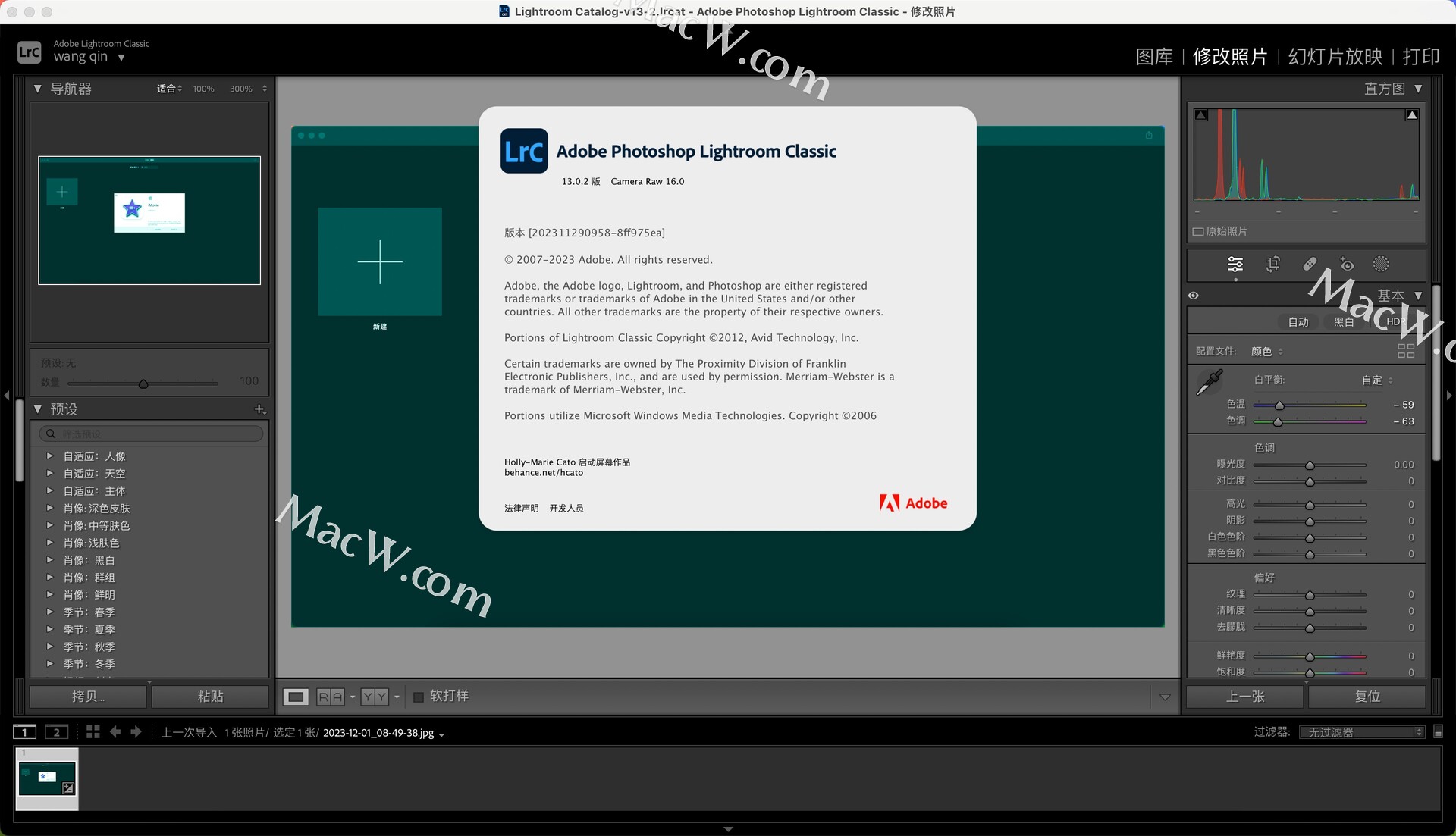Image resolution: width=1456 pixels, height=836 pixels.
Task: Switch to Grid view in the filmstrip toolbar
Action: 93,732
